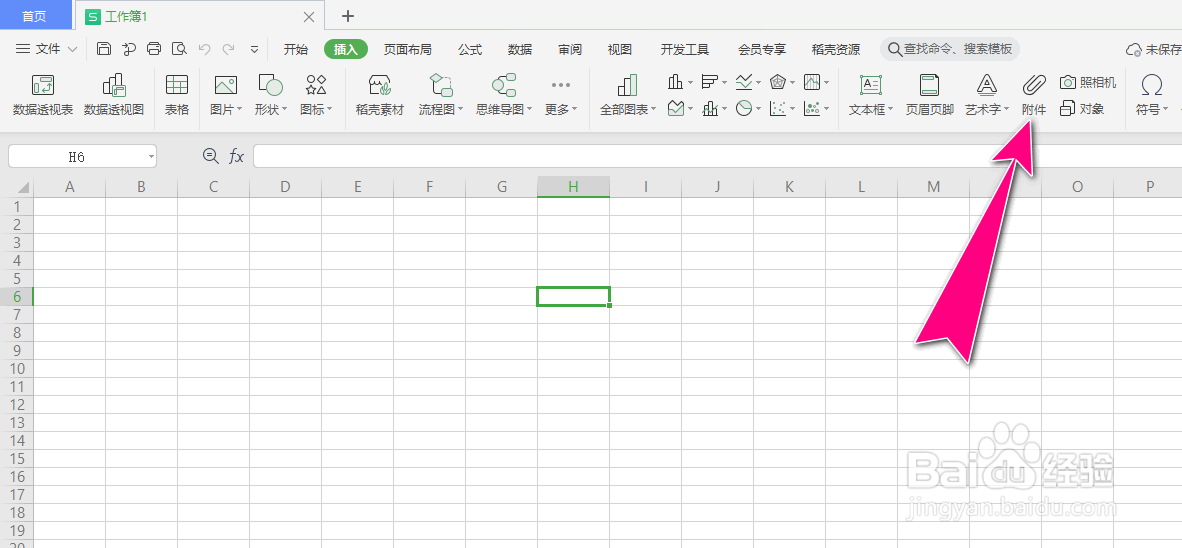Insert a PivotTable (数据透视表)
Image resolution: width=1182 pixels, height=548 pixels.
[x=43, y=95]
